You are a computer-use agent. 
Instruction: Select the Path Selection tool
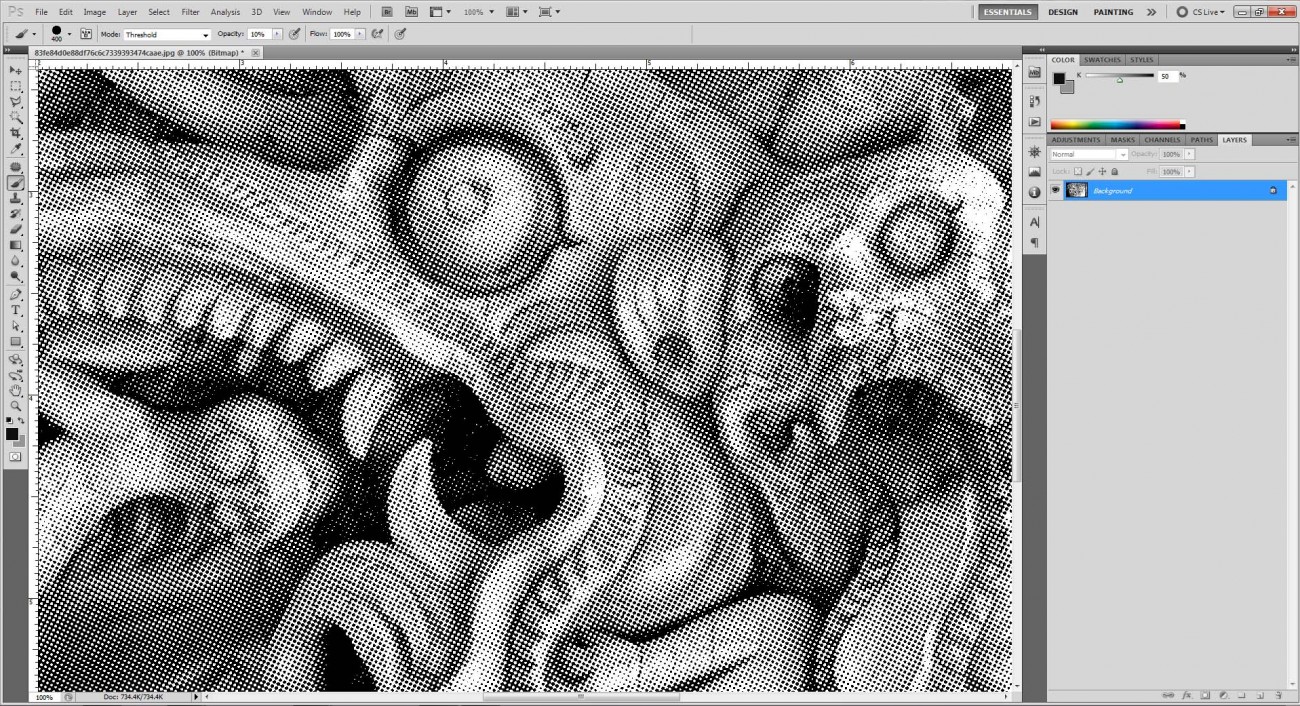(x=16, y=326)
